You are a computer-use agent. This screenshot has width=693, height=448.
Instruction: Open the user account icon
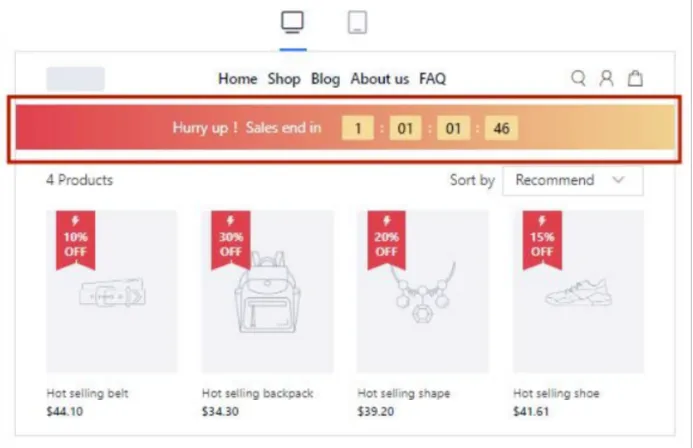pyautogui.click(x=606, y=79)
